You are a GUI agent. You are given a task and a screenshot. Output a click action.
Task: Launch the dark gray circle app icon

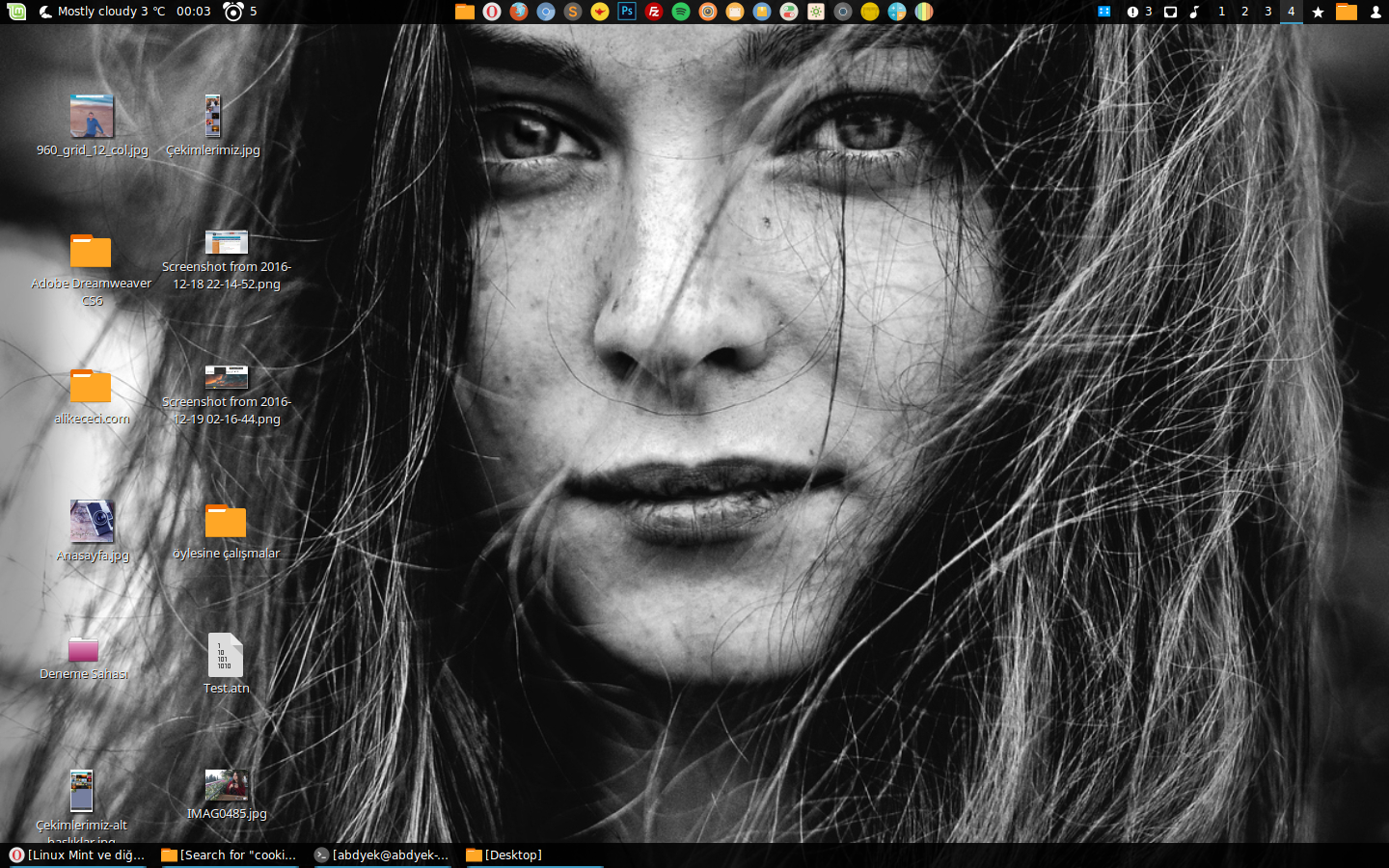coord(843,12)
